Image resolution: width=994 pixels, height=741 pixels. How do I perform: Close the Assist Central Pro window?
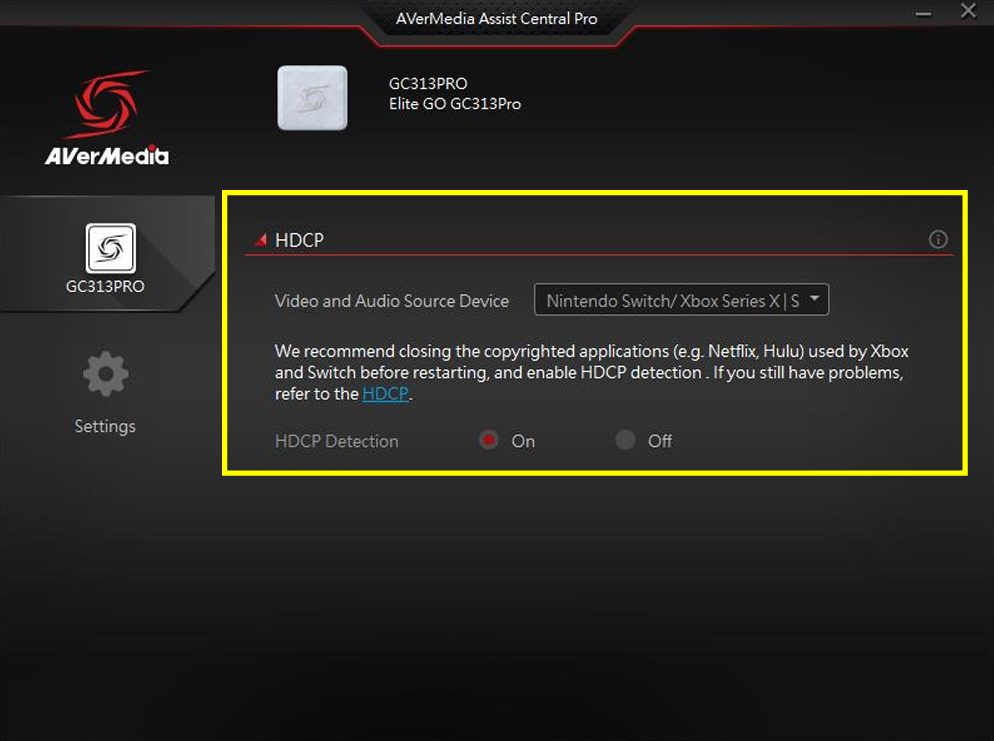968,11
